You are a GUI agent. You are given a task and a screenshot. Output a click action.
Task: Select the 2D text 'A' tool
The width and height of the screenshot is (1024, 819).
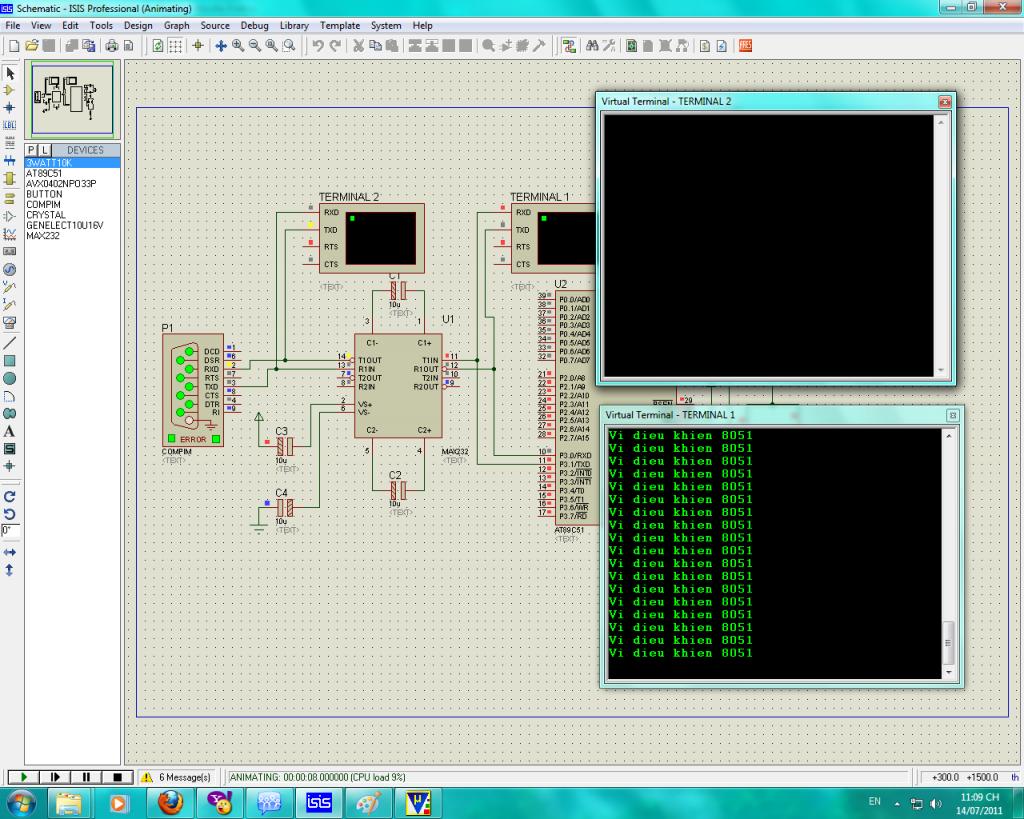tap(10, 431)
